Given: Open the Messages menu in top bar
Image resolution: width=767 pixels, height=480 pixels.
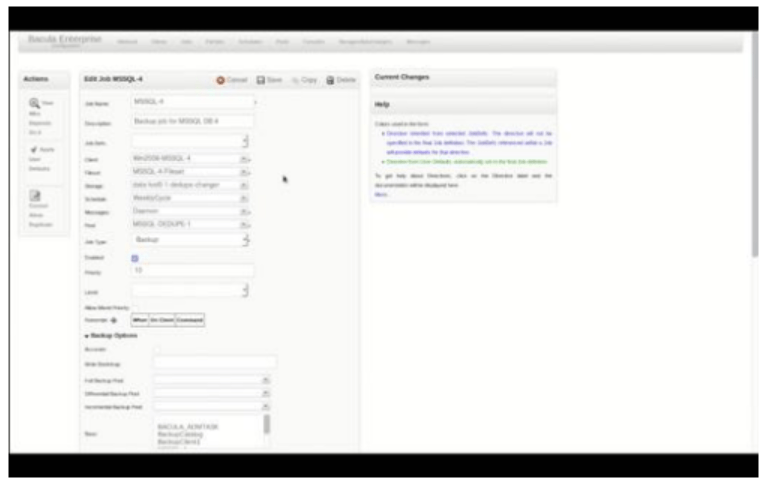Looking at the screenshot, I should click(418, 42).
